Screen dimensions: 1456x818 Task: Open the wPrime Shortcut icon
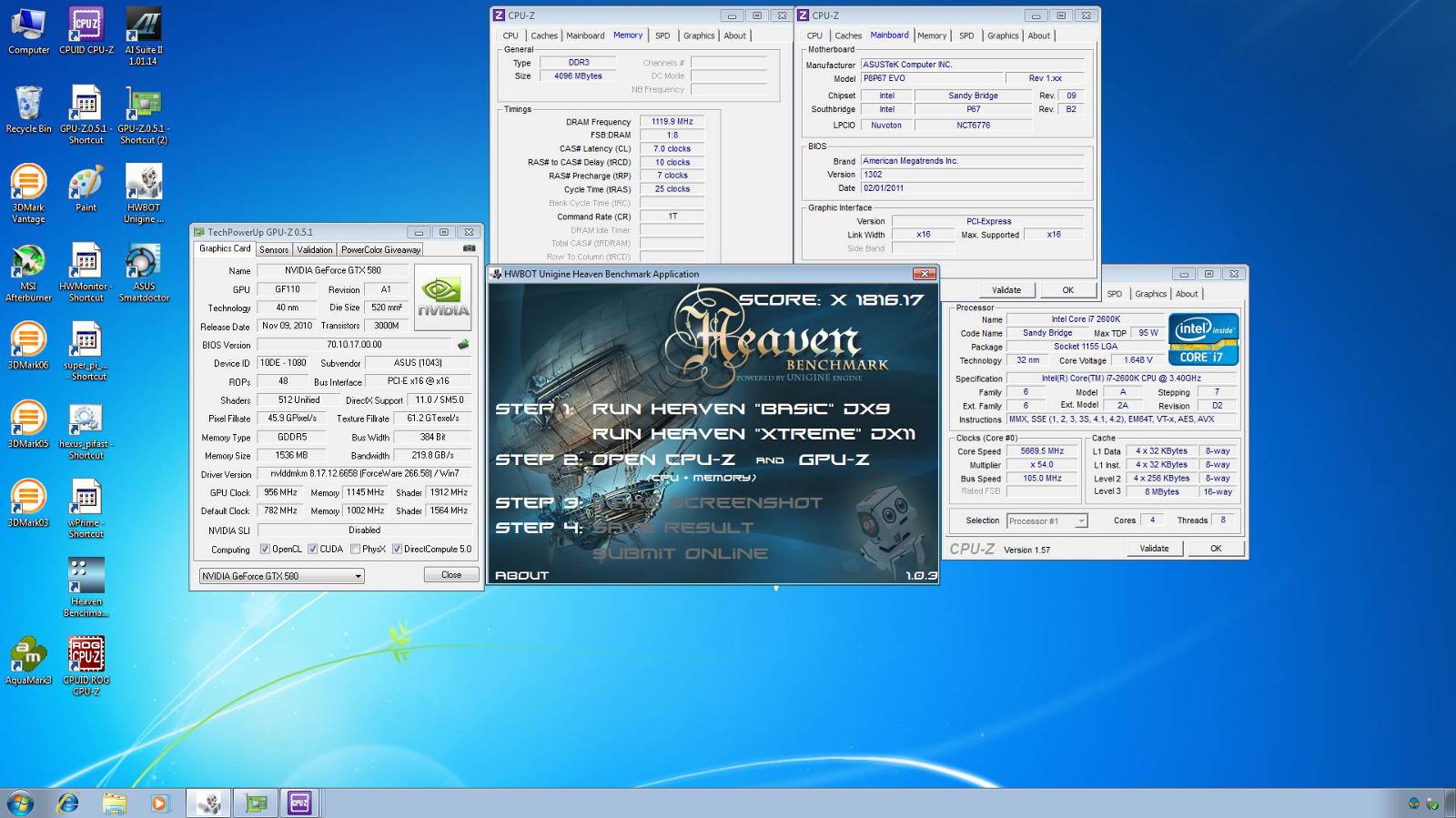pyautogui.click(x=86, y=510)
